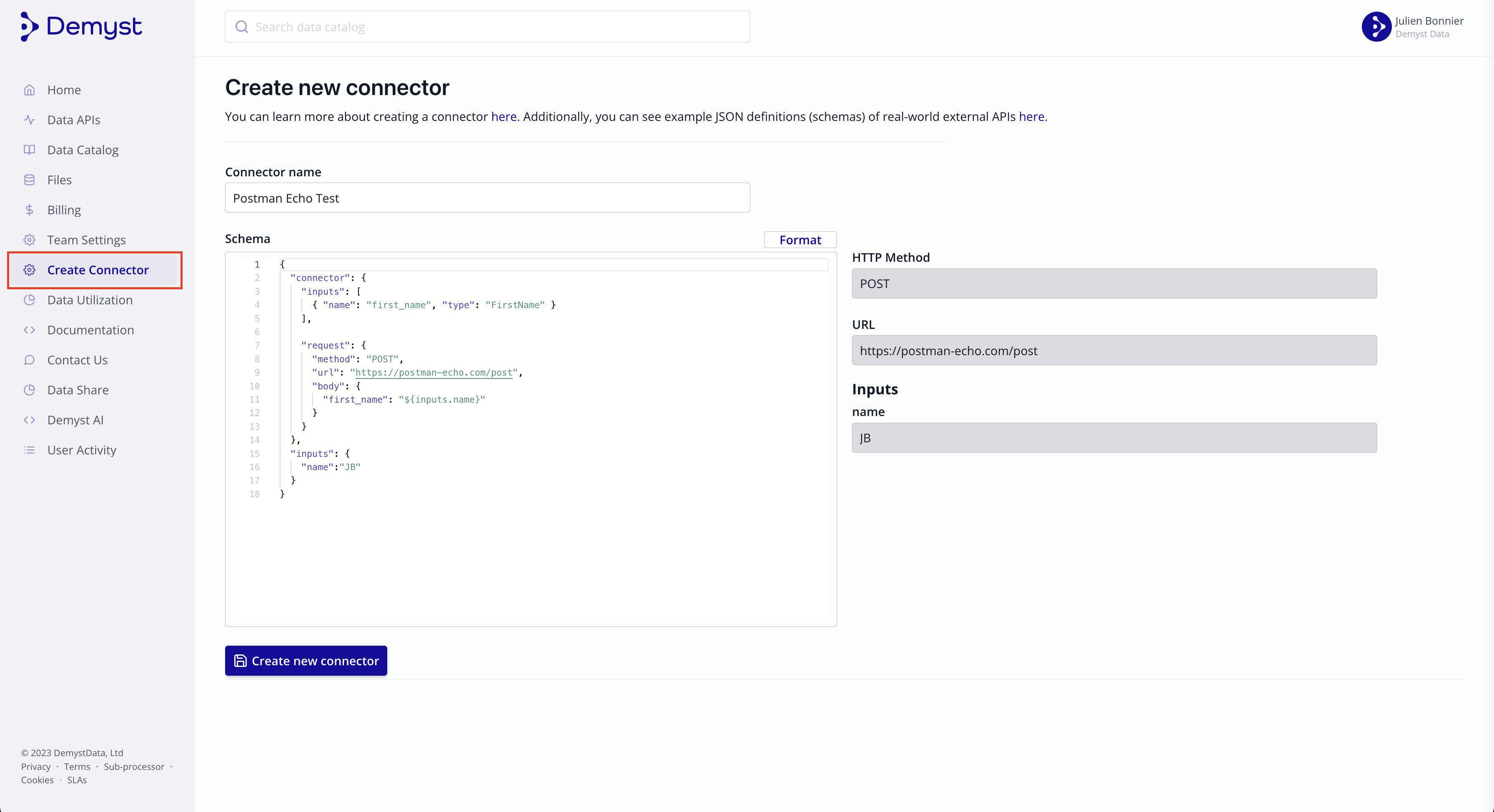Navigate to Data APIs
The height and width of the screenshot is (812, 1494).
pos(74,119)
